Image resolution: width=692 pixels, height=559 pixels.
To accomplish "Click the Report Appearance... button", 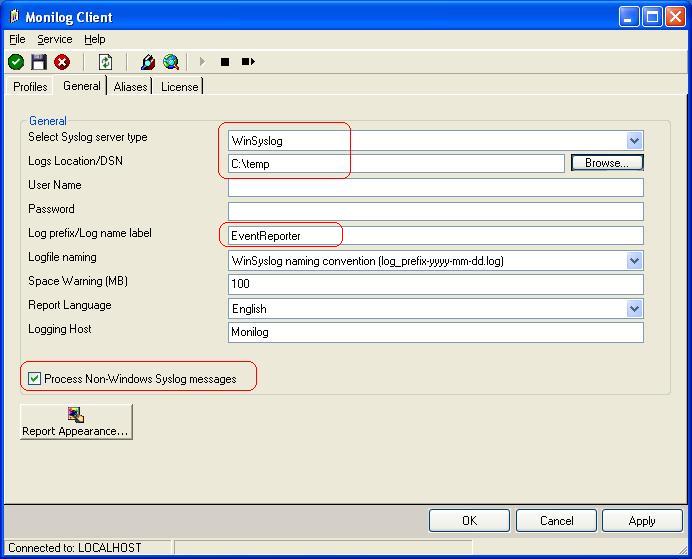I will point(76,421).
